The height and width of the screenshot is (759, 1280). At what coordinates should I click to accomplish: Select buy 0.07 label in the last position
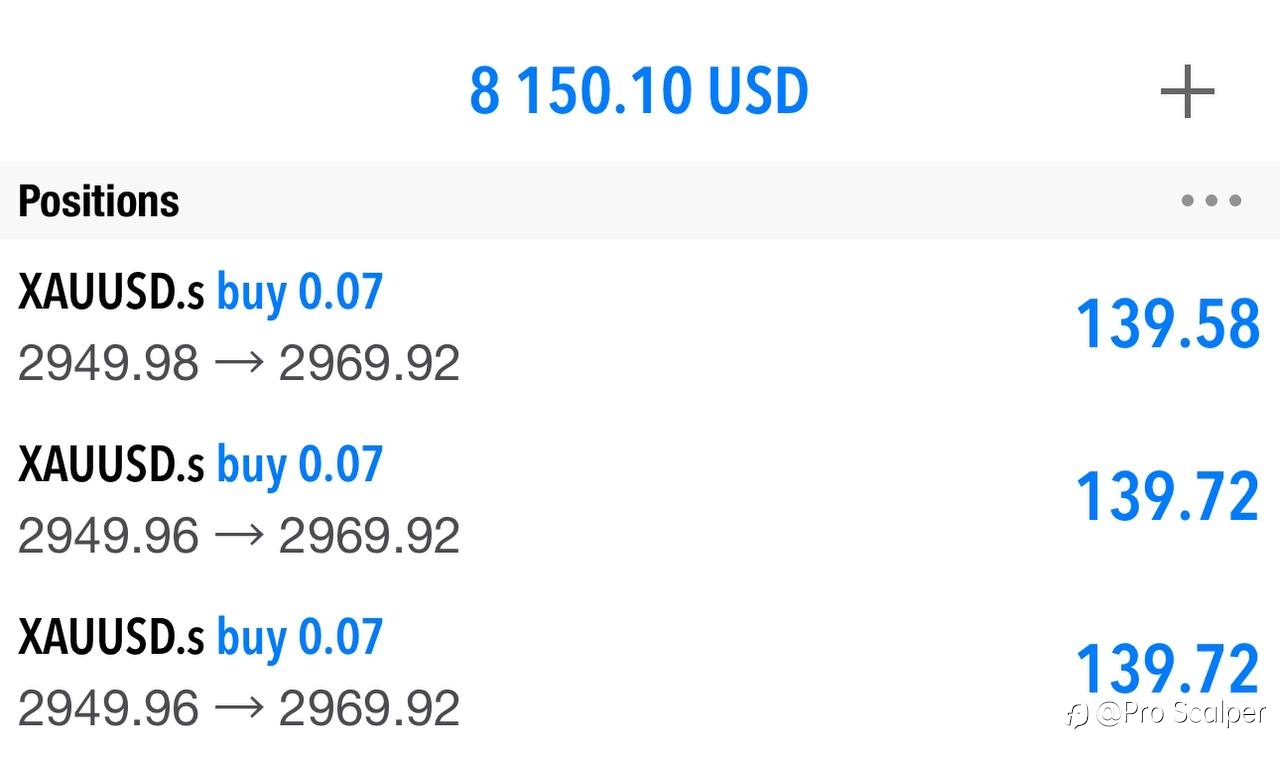click(x=300, y=638)
